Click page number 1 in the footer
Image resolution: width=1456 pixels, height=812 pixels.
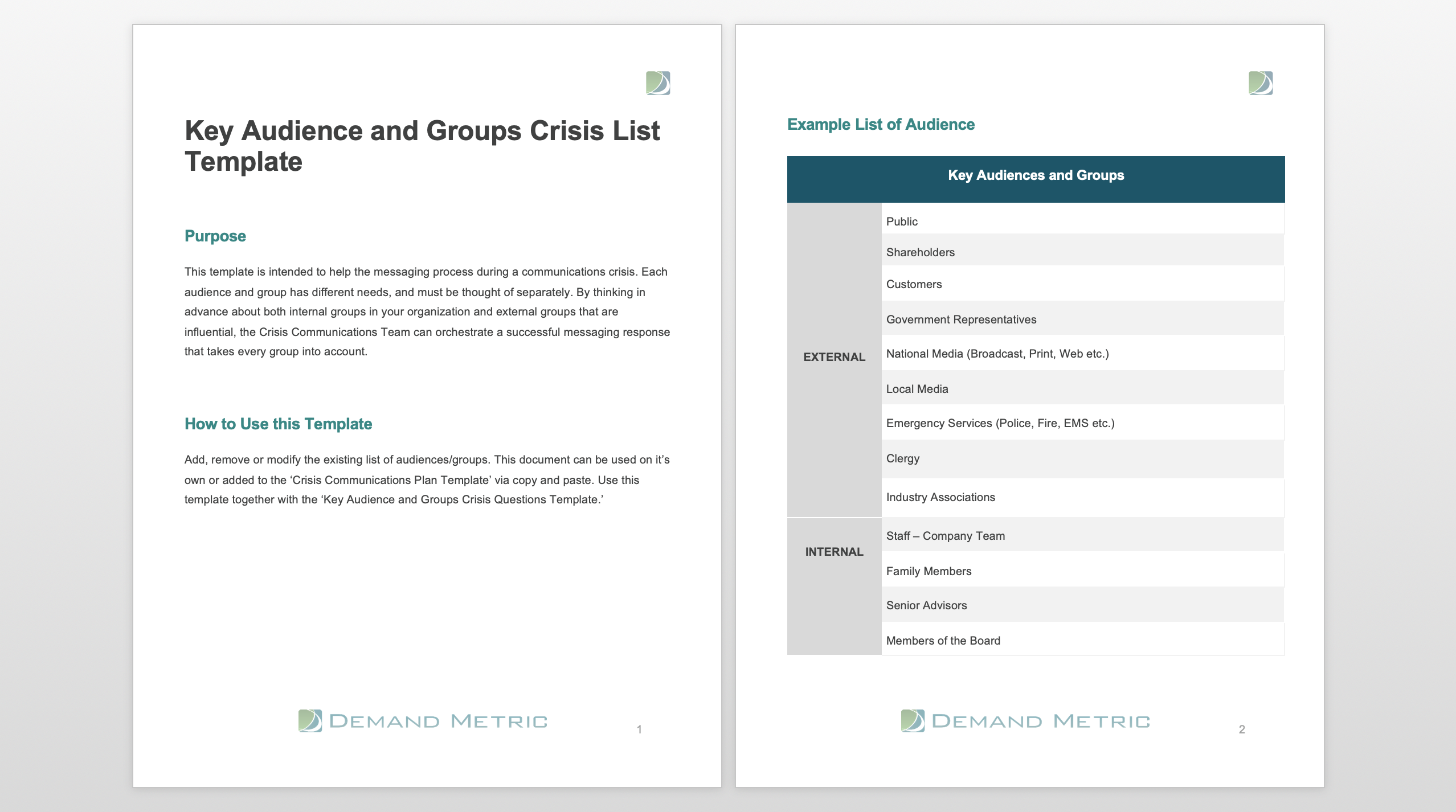pos(639,729)
